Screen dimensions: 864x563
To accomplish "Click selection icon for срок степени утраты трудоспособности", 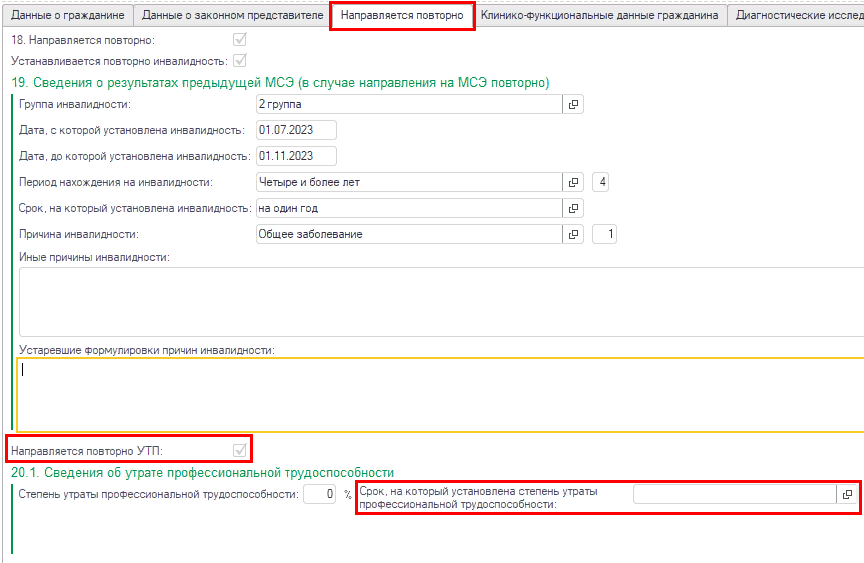I will (x=846, y=494).
